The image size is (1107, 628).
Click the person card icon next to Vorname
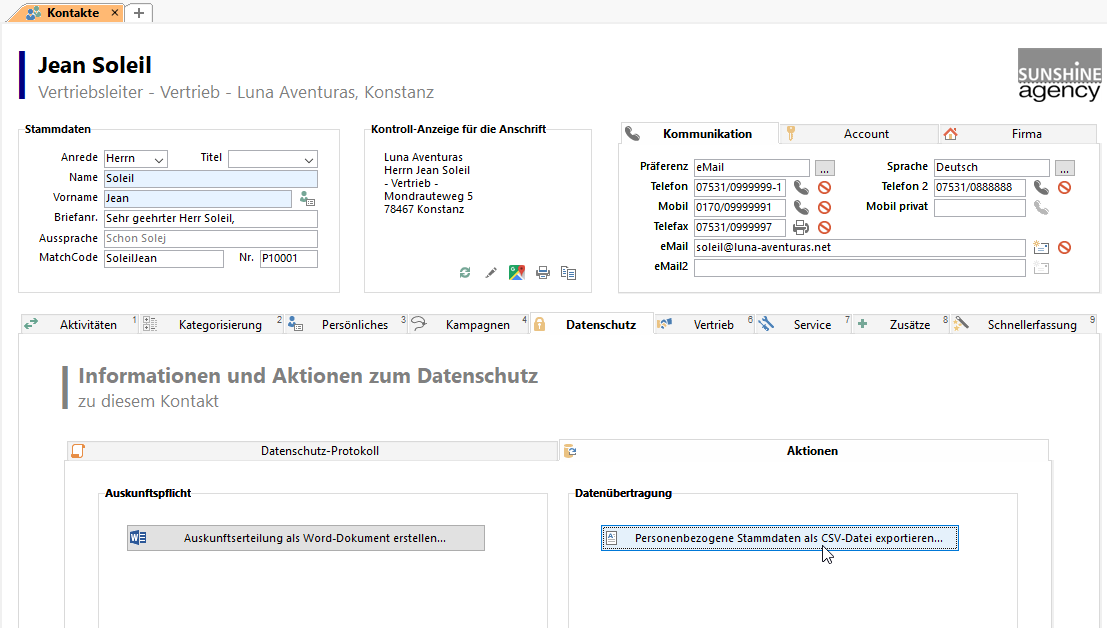307,199
